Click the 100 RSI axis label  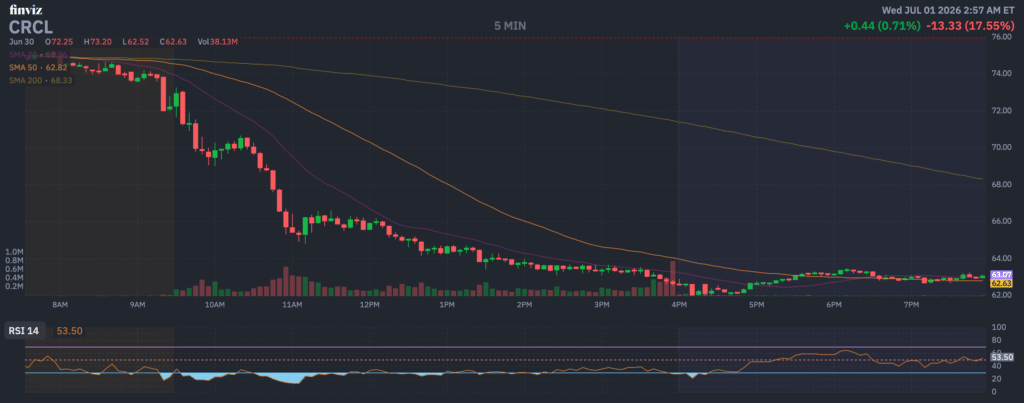(x=998, y=327)
